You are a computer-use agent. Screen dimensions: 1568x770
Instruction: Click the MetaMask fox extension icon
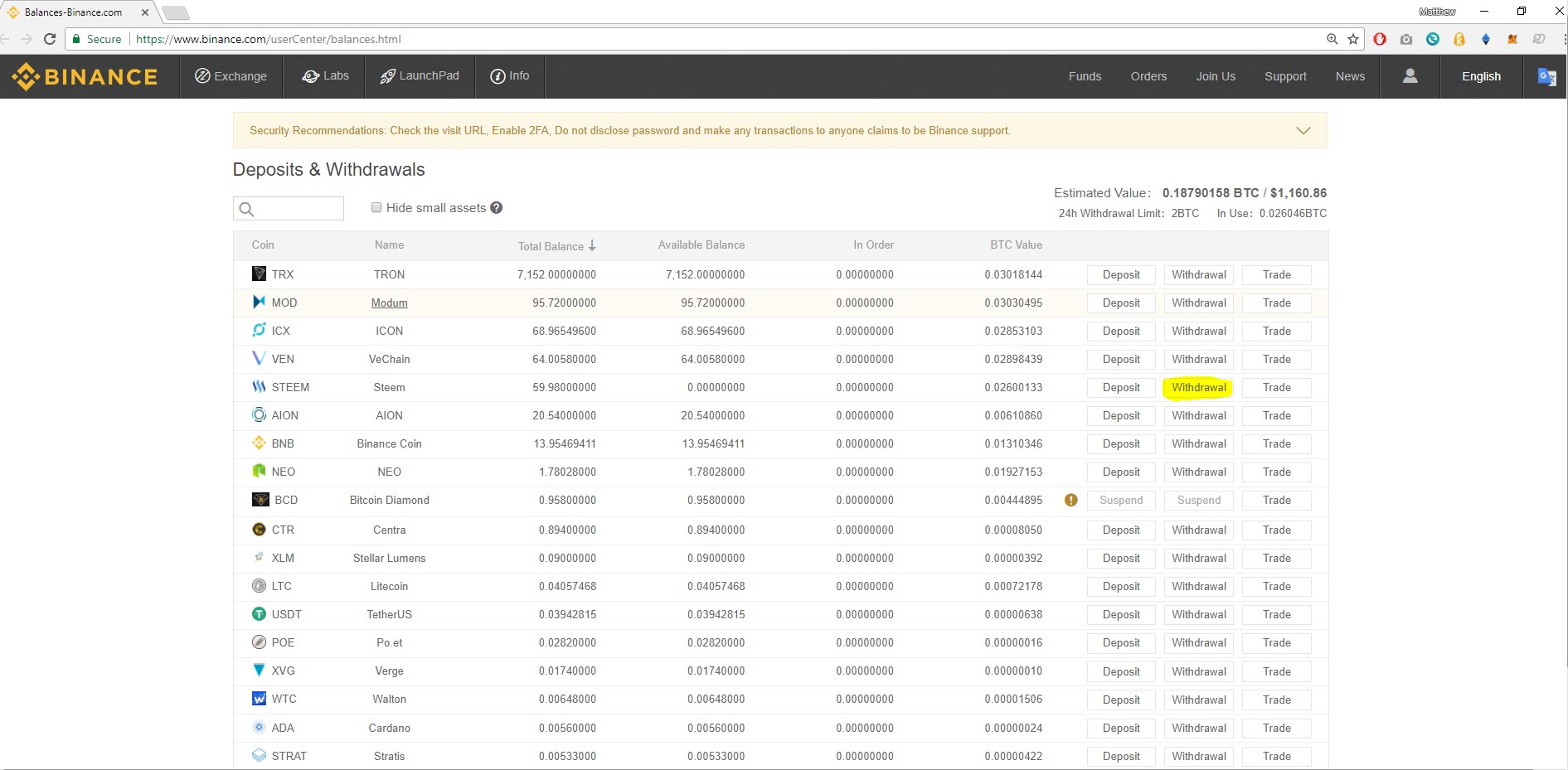(x=1512, y=39)
